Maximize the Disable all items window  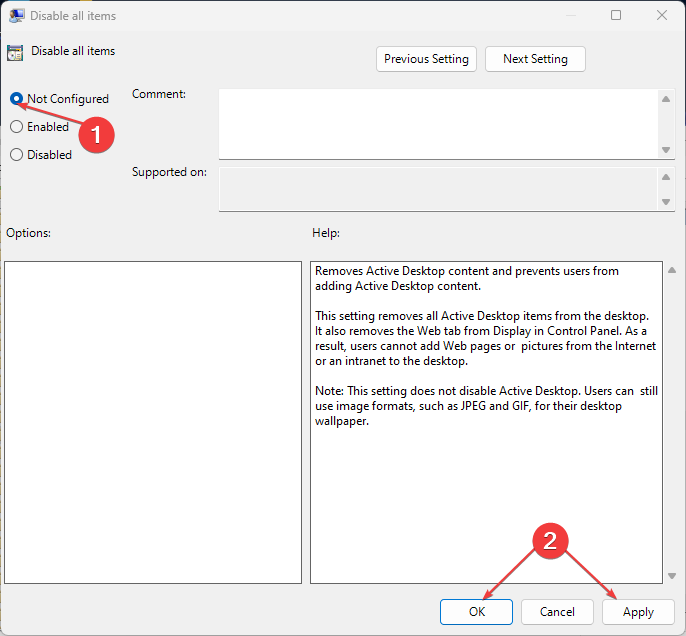tap(616, 15)
